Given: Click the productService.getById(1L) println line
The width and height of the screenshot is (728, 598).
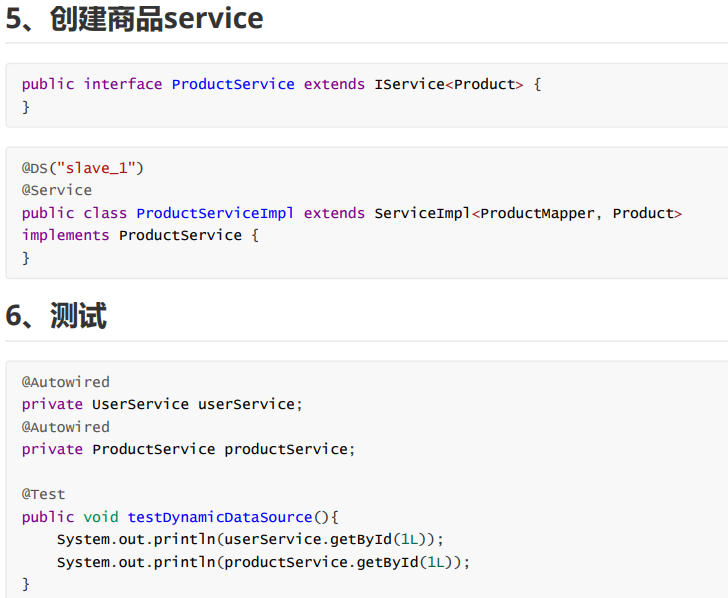Looking at the screenshot, I should point(263,562).
